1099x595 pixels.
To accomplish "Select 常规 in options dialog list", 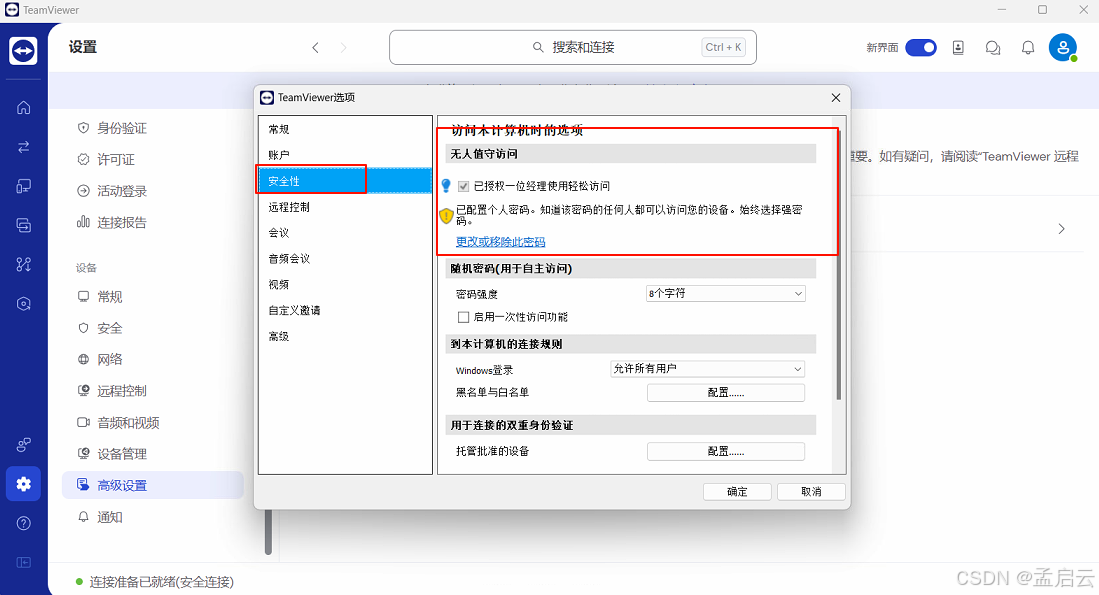I will click(x=345, y=130).
